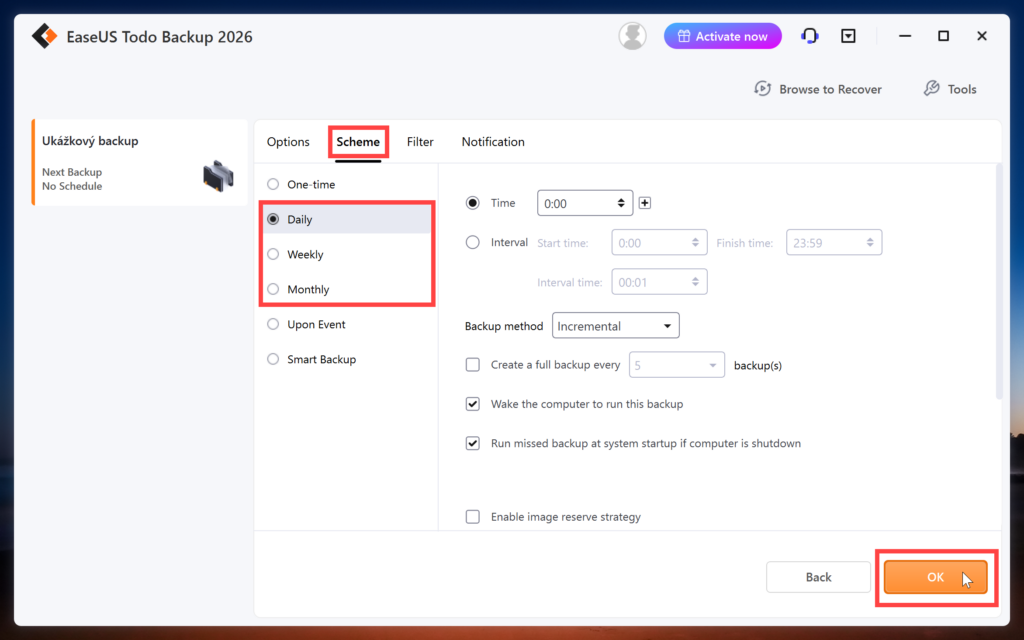The height and width of the screenshot is (640, 1024).
Task: Click the Backup method label
Action: coord(504,326)
